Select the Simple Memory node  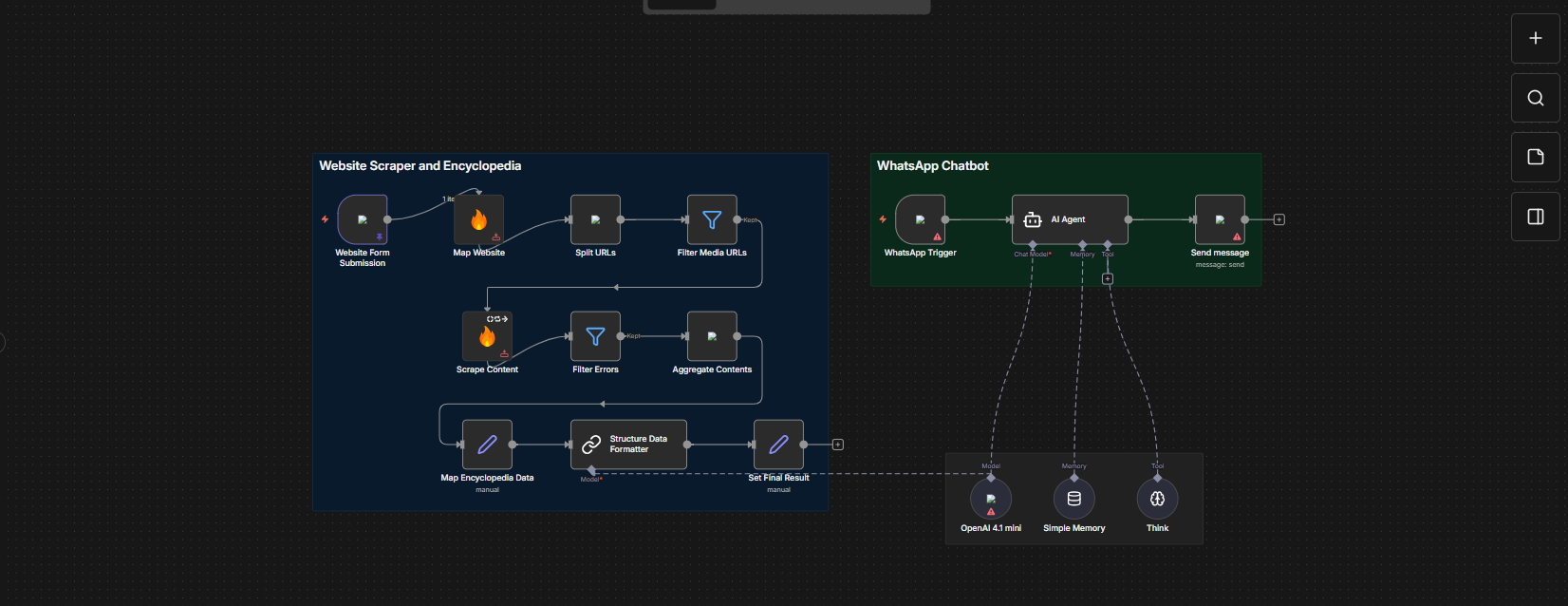coord(1074,499)
